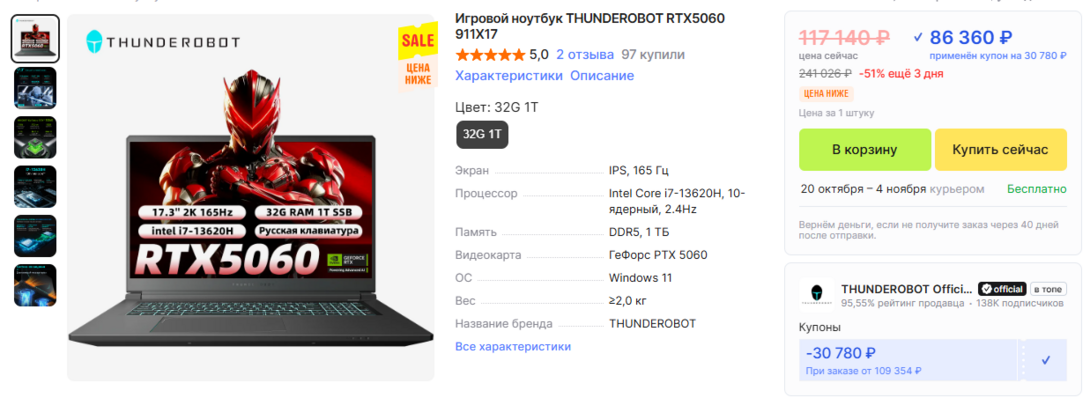Screen dimensions: 1090x420
Task: Add laptop with 'В корзину' button
Action: pyautogui.click(x=865, y=150)
